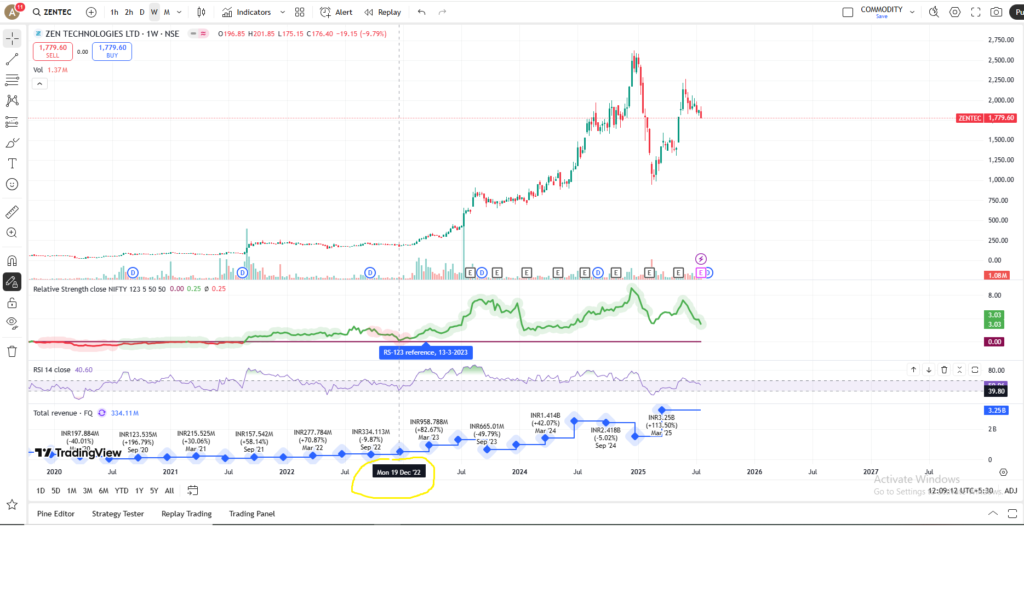Enter fullscreen mode

pos(976,12)
